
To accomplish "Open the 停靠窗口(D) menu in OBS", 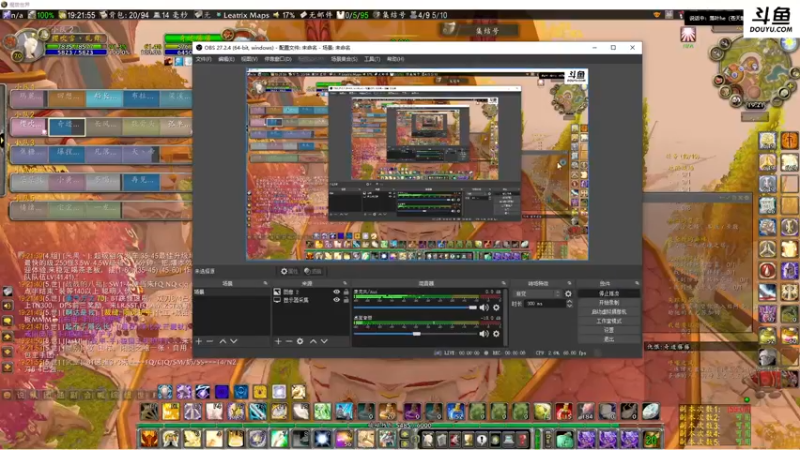I will click(x=278, y=59).
